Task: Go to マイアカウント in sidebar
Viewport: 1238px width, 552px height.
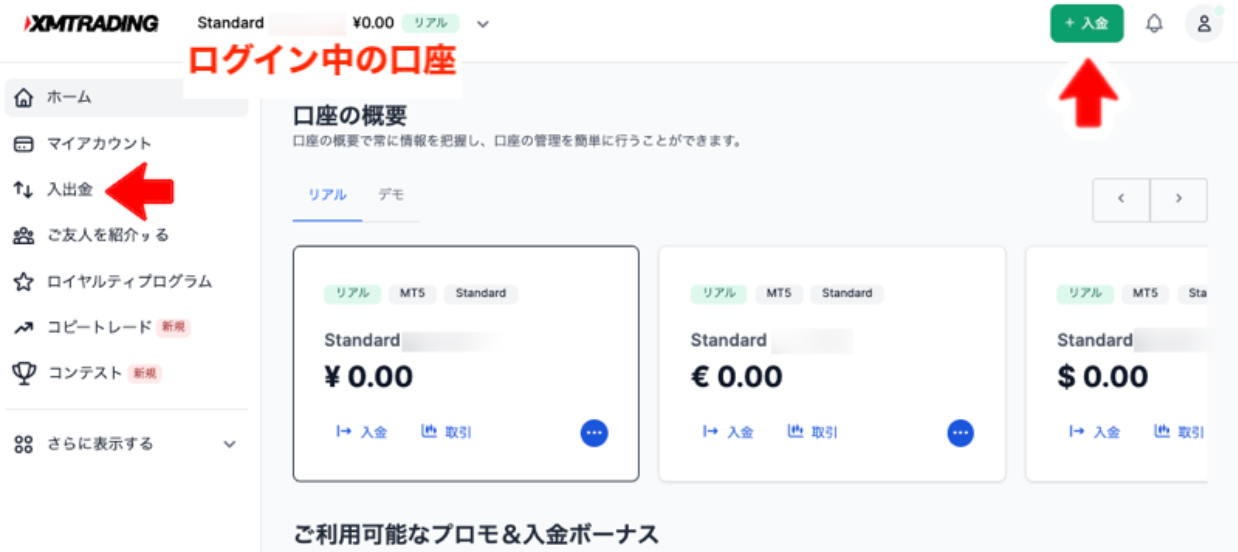Action: (x=99, y=144)
